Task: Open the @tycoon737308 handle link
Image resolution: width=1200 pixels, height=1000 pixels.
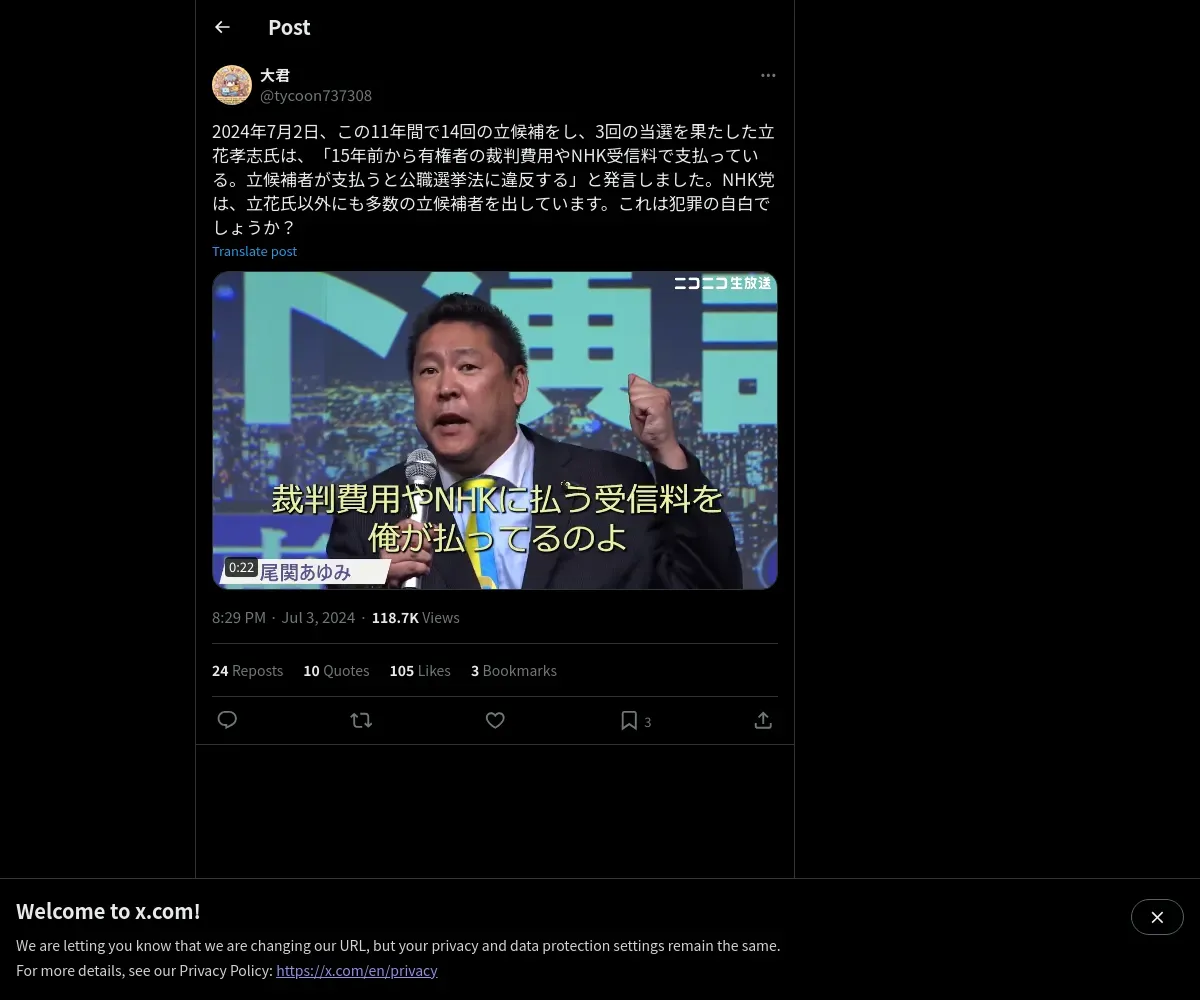Action: pyautogui.click(x=316, y=96)
